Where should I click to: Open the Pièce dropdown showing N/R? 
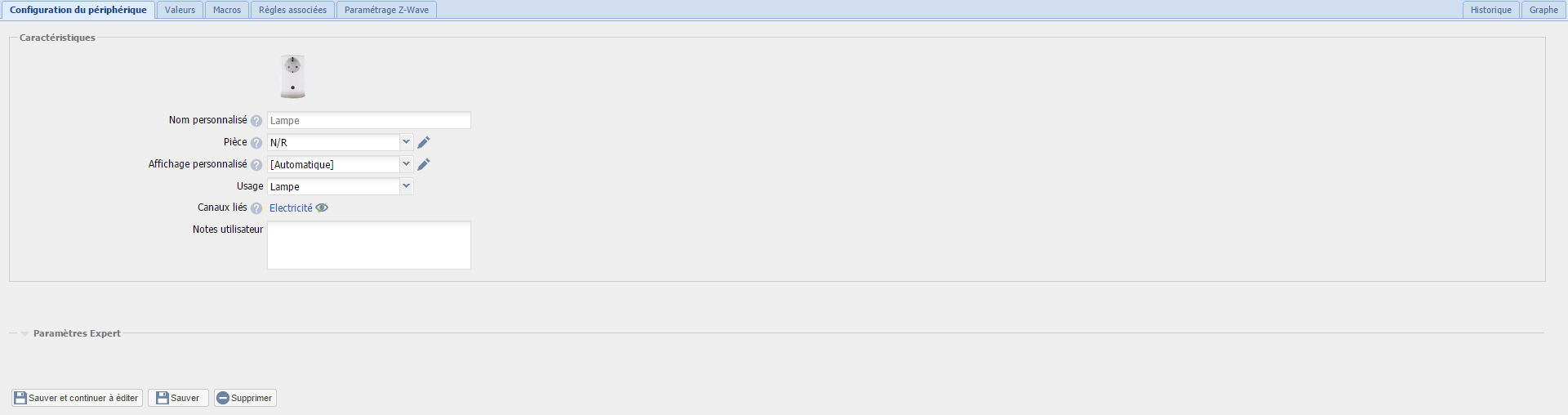coord(341,142)
